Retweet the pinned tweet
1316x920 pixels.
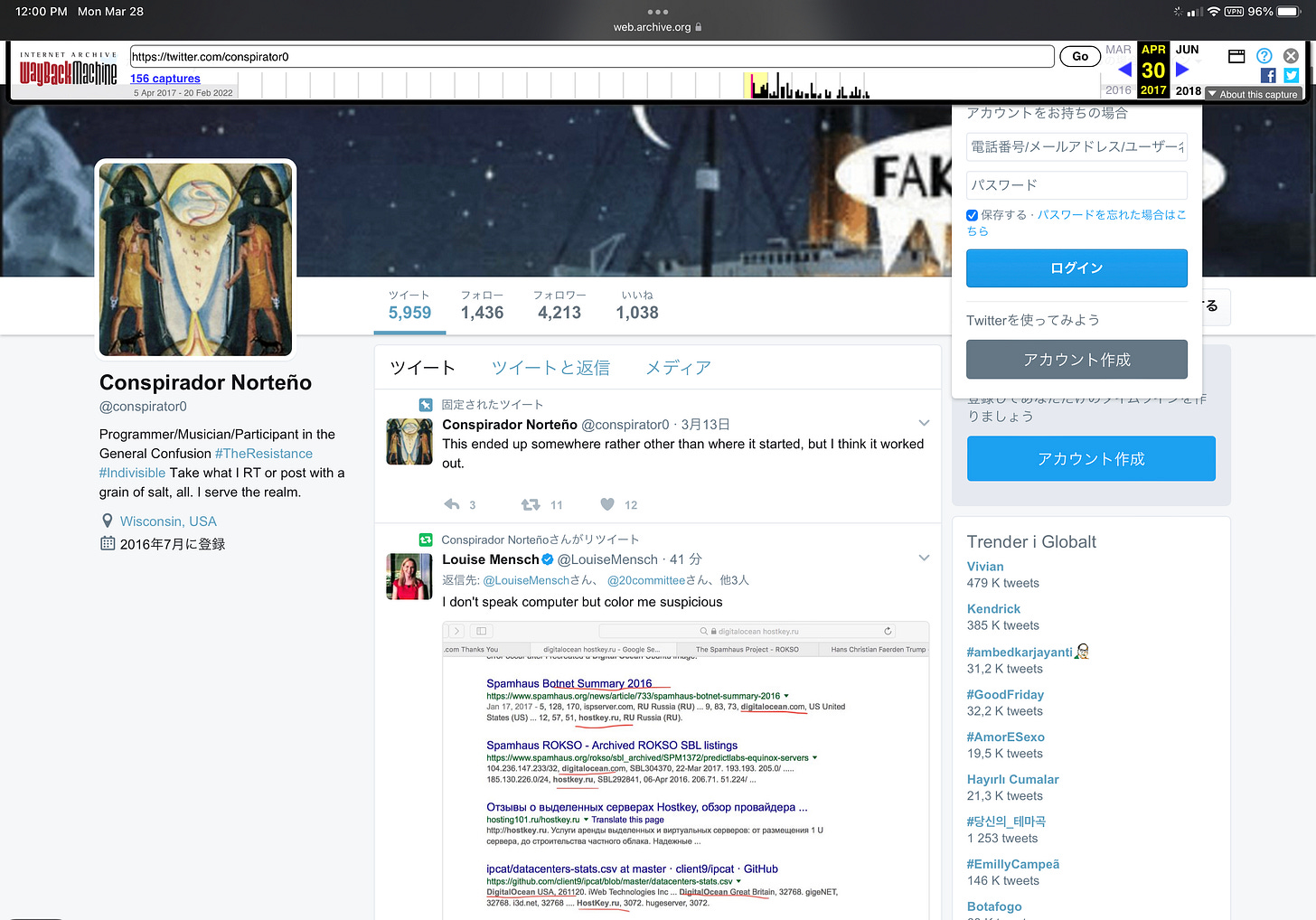tap(531, 504)
